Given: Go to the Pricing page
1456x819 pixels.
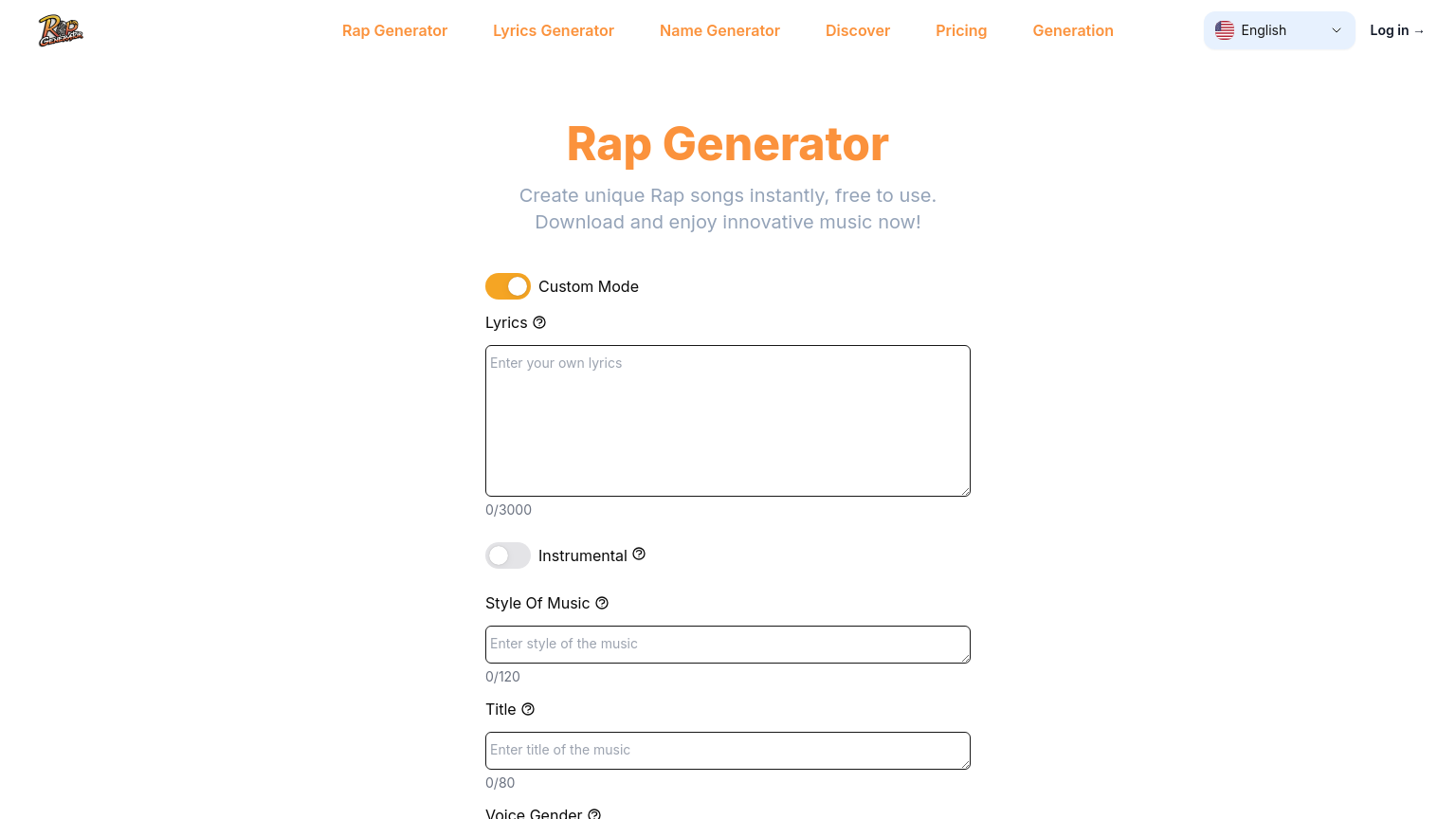Looking at the screenshot, I should pos(961,30).
